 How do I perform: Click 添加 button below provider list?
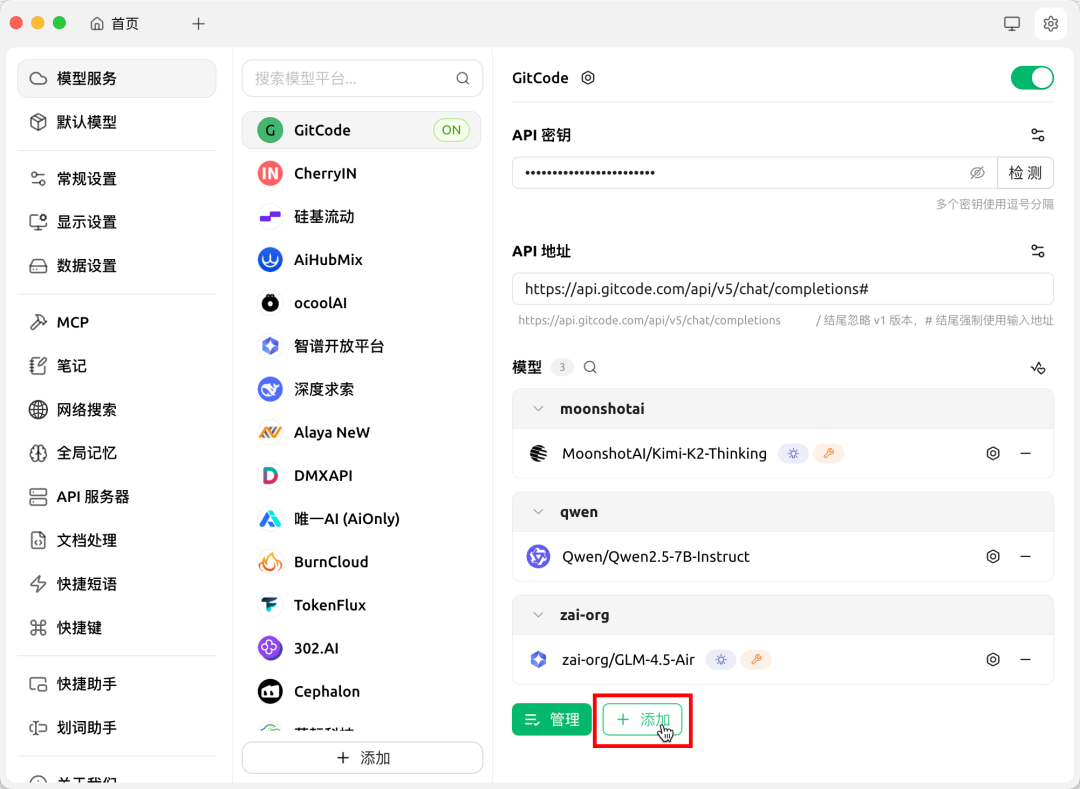pos(362,758)
